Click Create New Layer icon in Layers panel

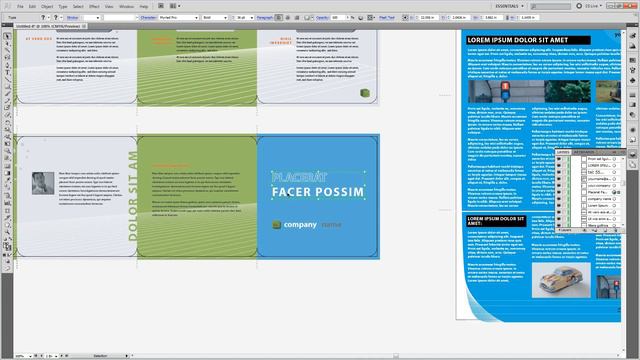click(605, 230)
